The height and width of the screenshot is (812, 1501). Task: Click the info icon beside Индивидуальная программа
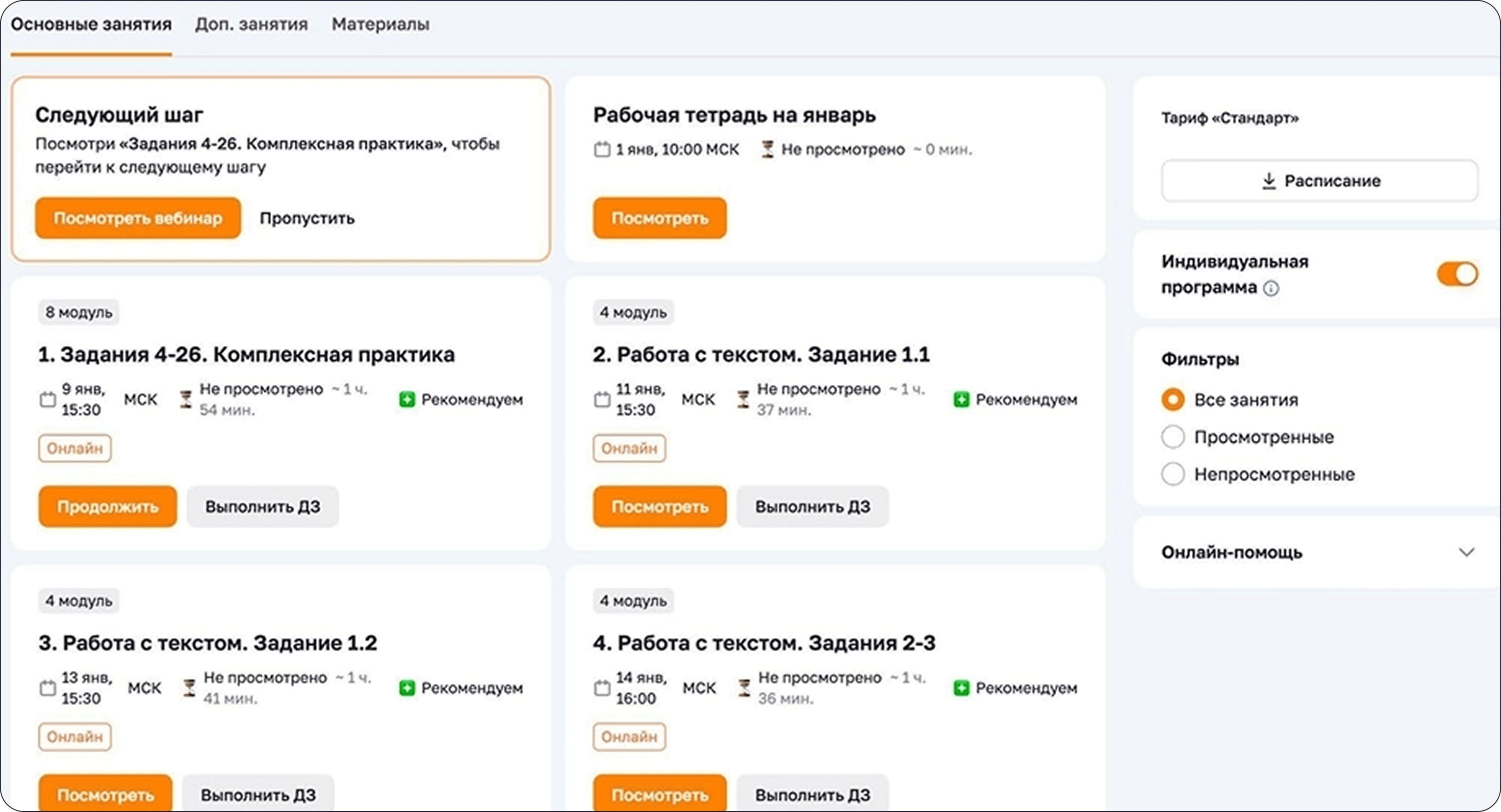1271,288
